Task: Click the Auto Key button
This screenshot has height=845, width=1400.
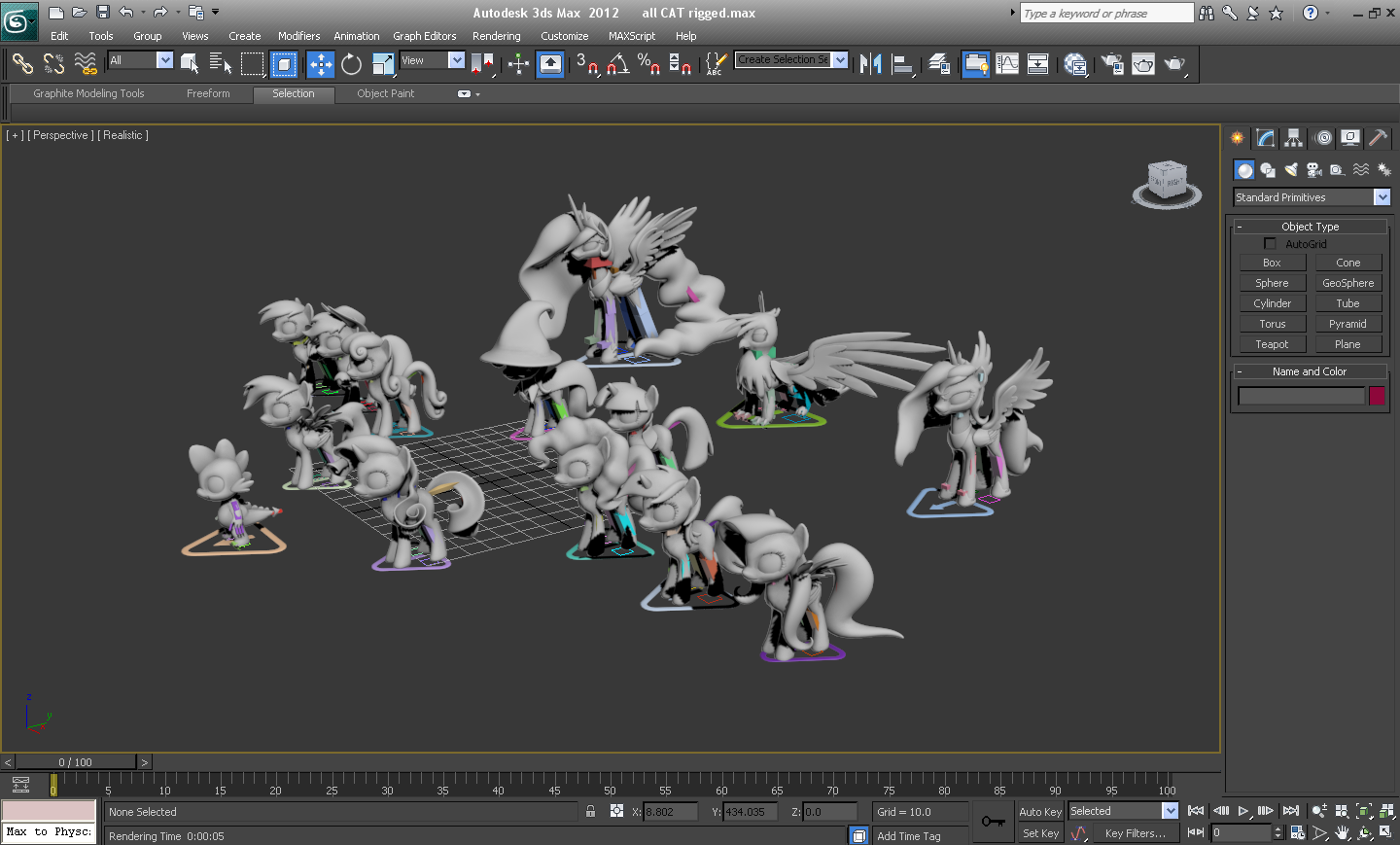Action: tap(1040, 812)
